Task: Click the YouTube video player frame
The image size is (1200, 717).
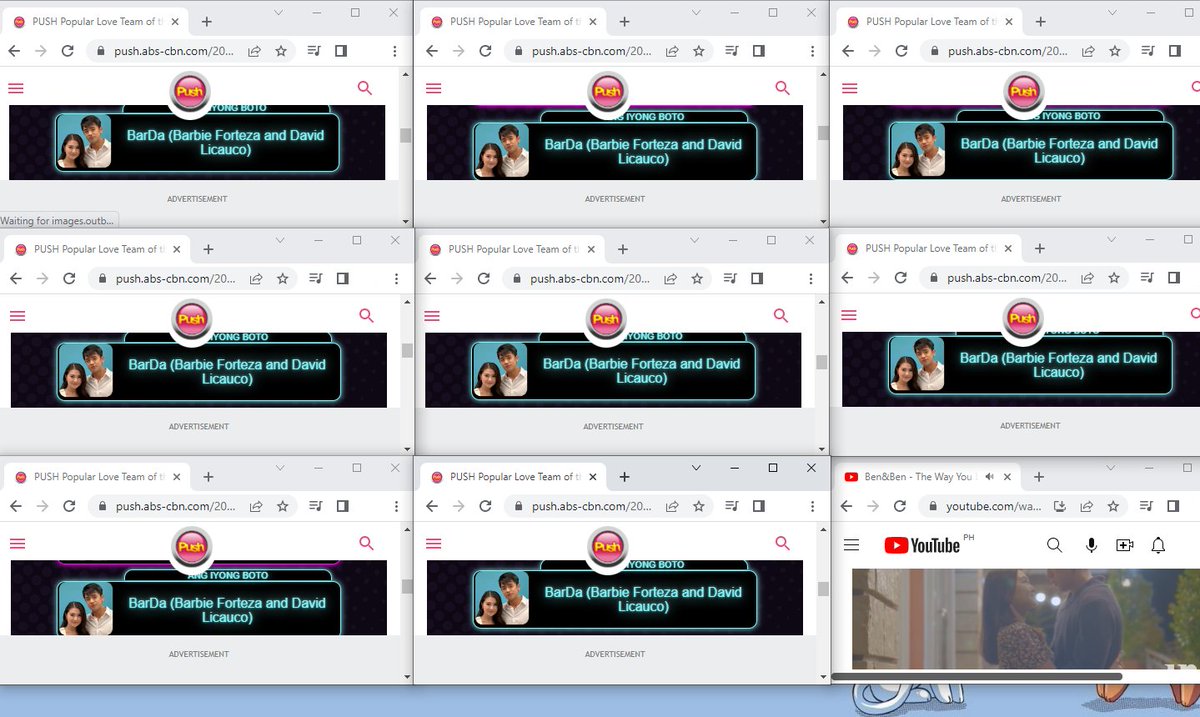Action: coord(1025,619)
